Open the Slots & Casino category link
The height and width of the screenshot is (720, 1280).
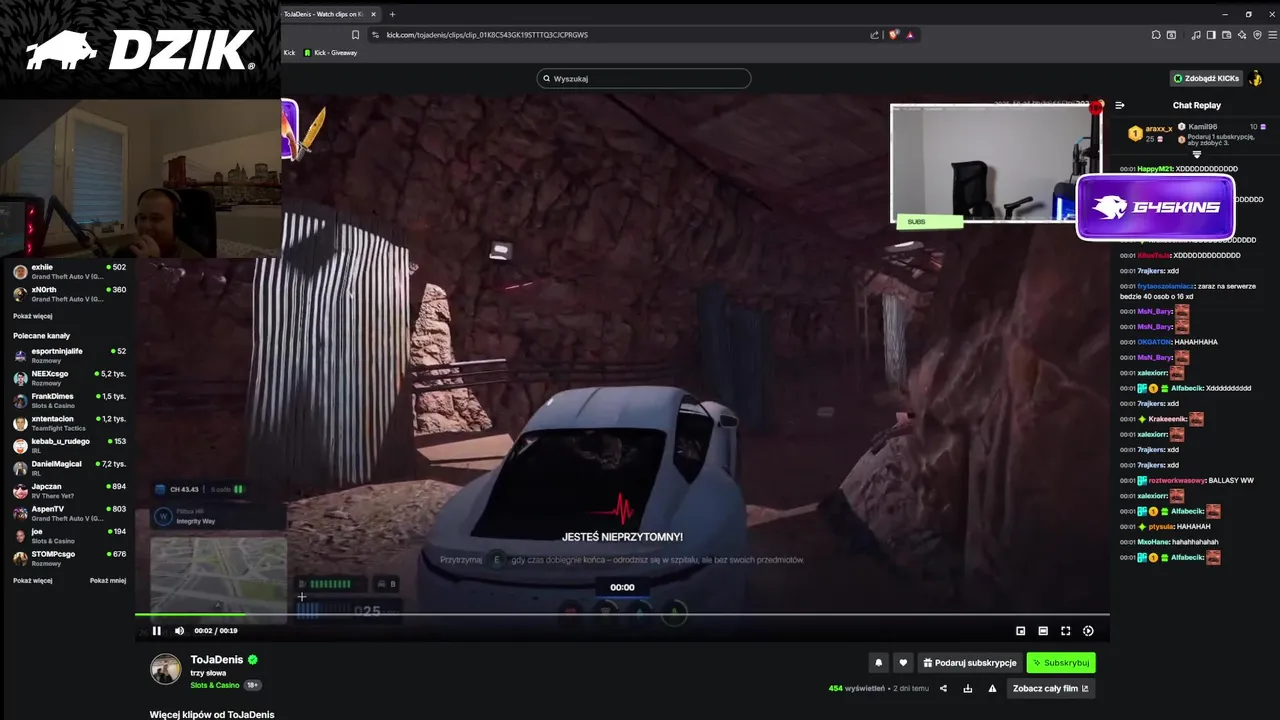215,685
